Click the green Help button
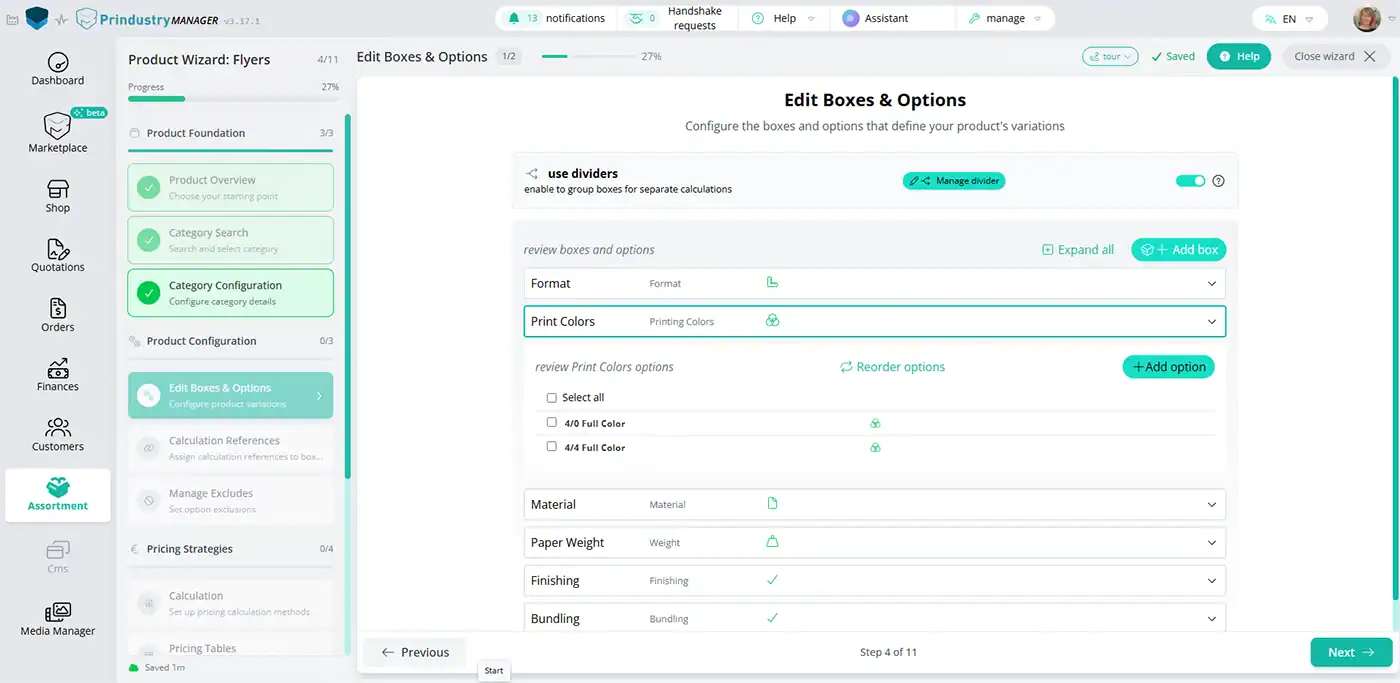The height and width of the screenshot is (683, 1400). (x=1238, y=57)
